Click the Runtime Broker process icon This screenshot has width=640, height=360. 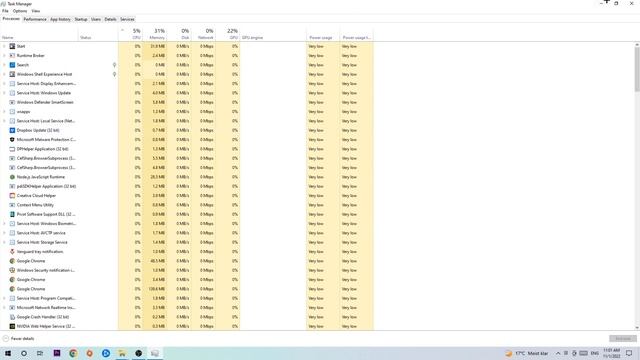tap(12, 56)
